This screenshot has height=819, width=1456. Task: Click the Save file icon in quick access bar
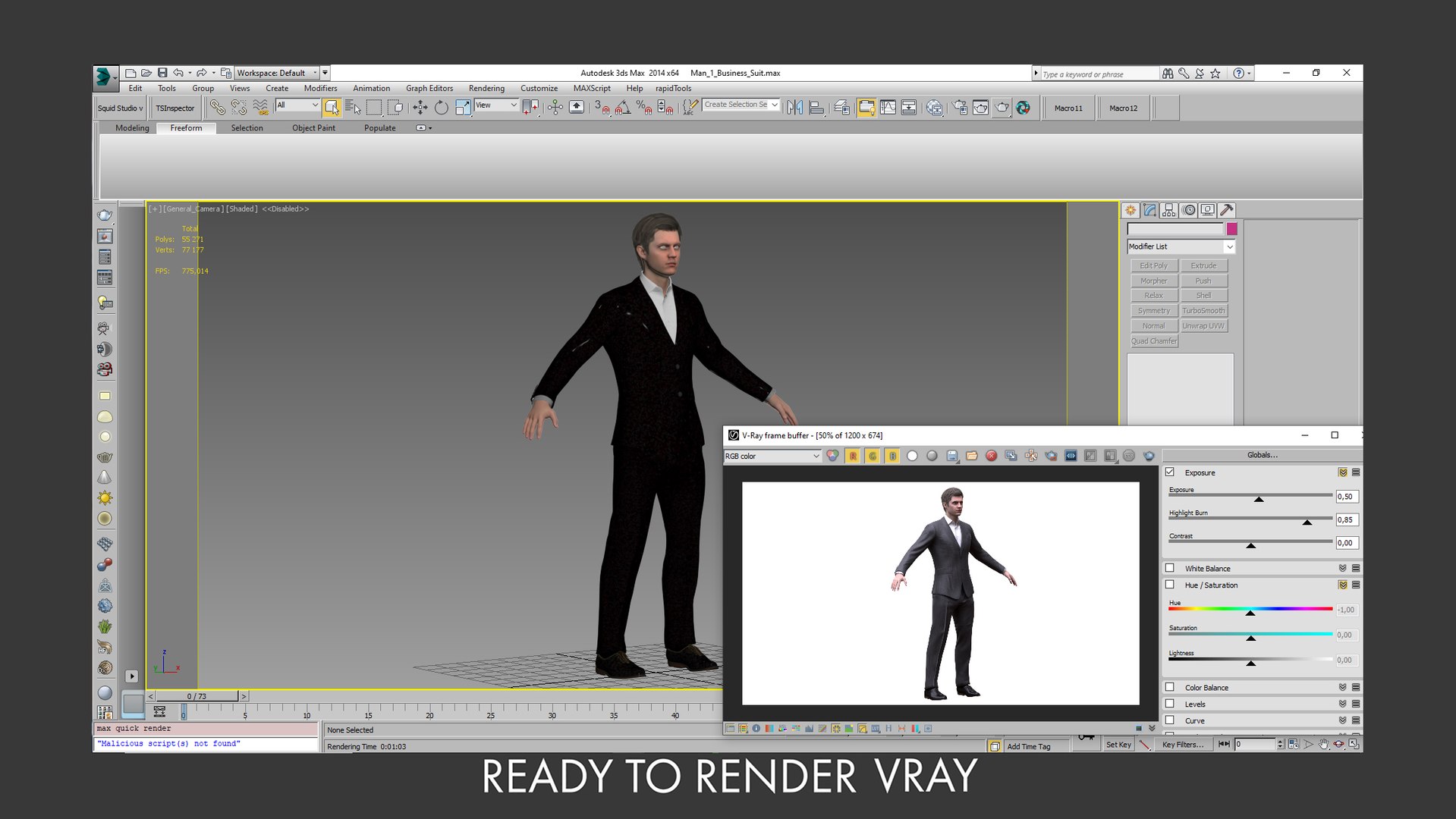[x=162, y=73]
